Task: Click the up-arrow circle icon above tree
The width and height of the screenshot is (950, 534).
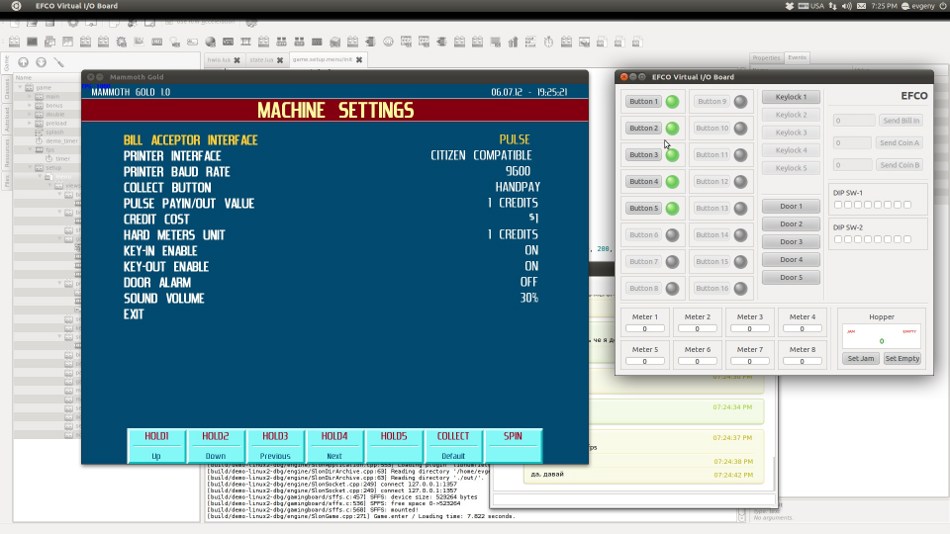Action: coord(23,62)
